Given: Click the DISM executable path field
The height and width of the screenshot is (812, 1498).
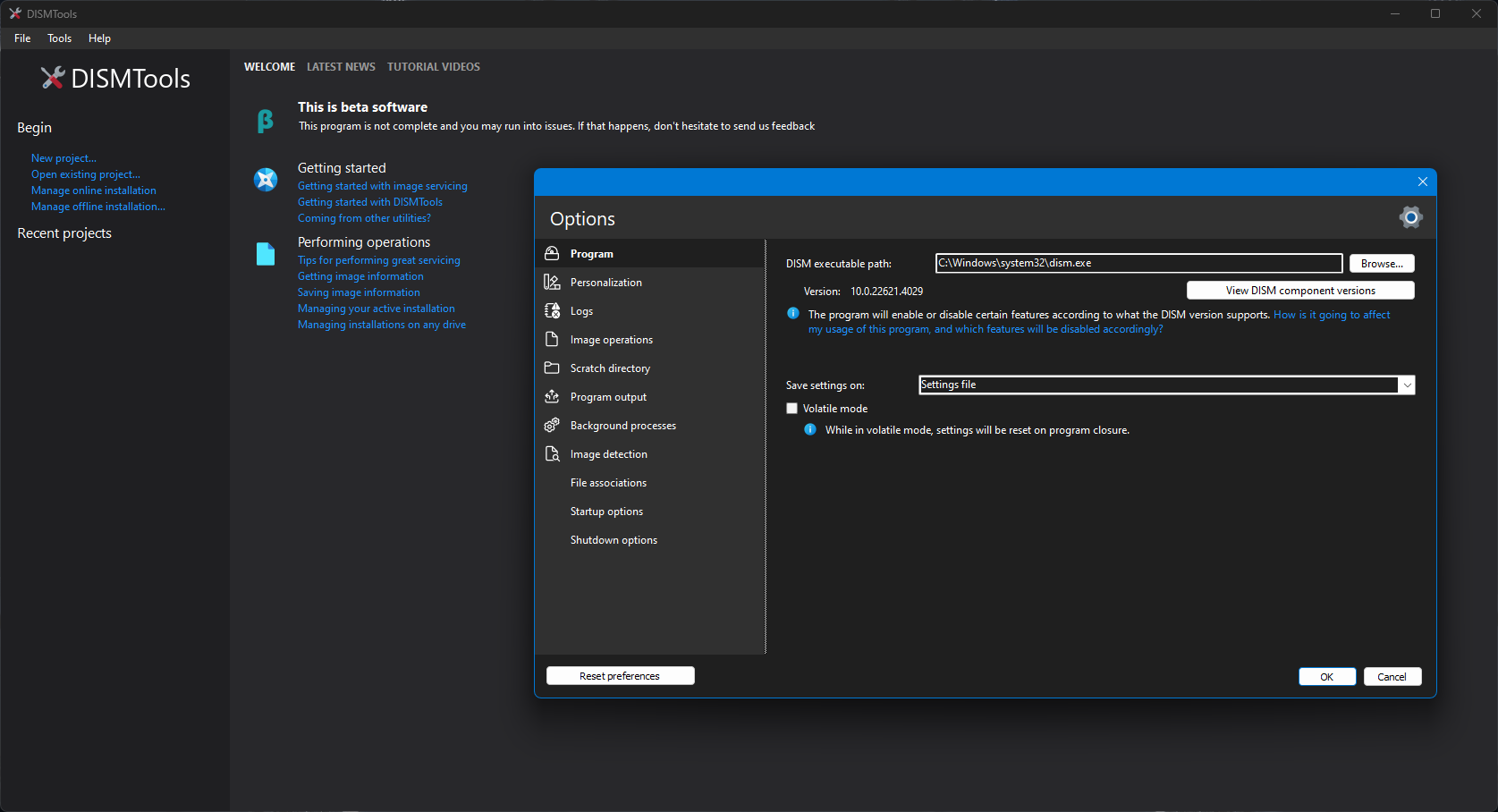Looking at the screenshot, I should (x=1138, y=263).
